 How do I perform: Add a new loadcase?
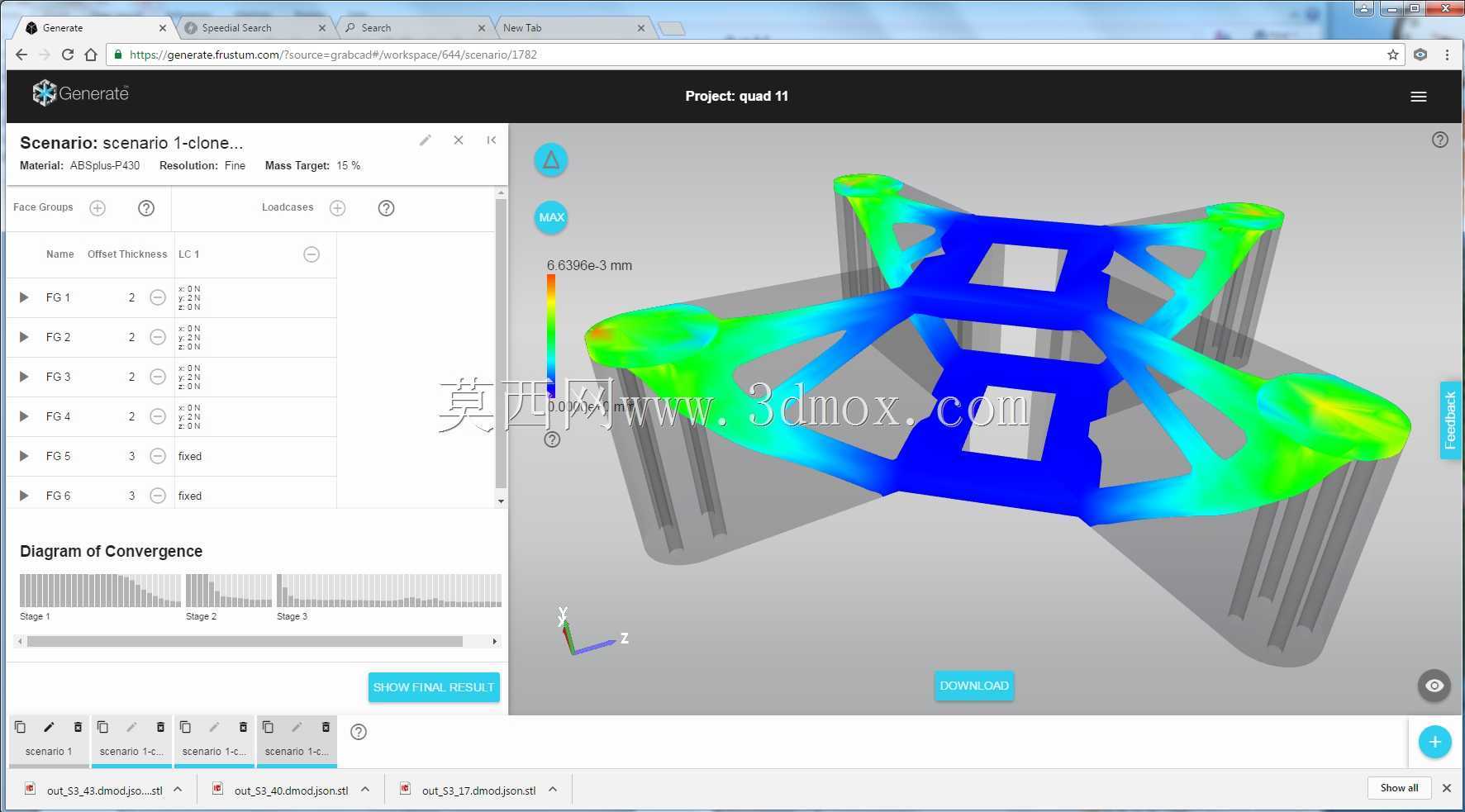(337, 208)
